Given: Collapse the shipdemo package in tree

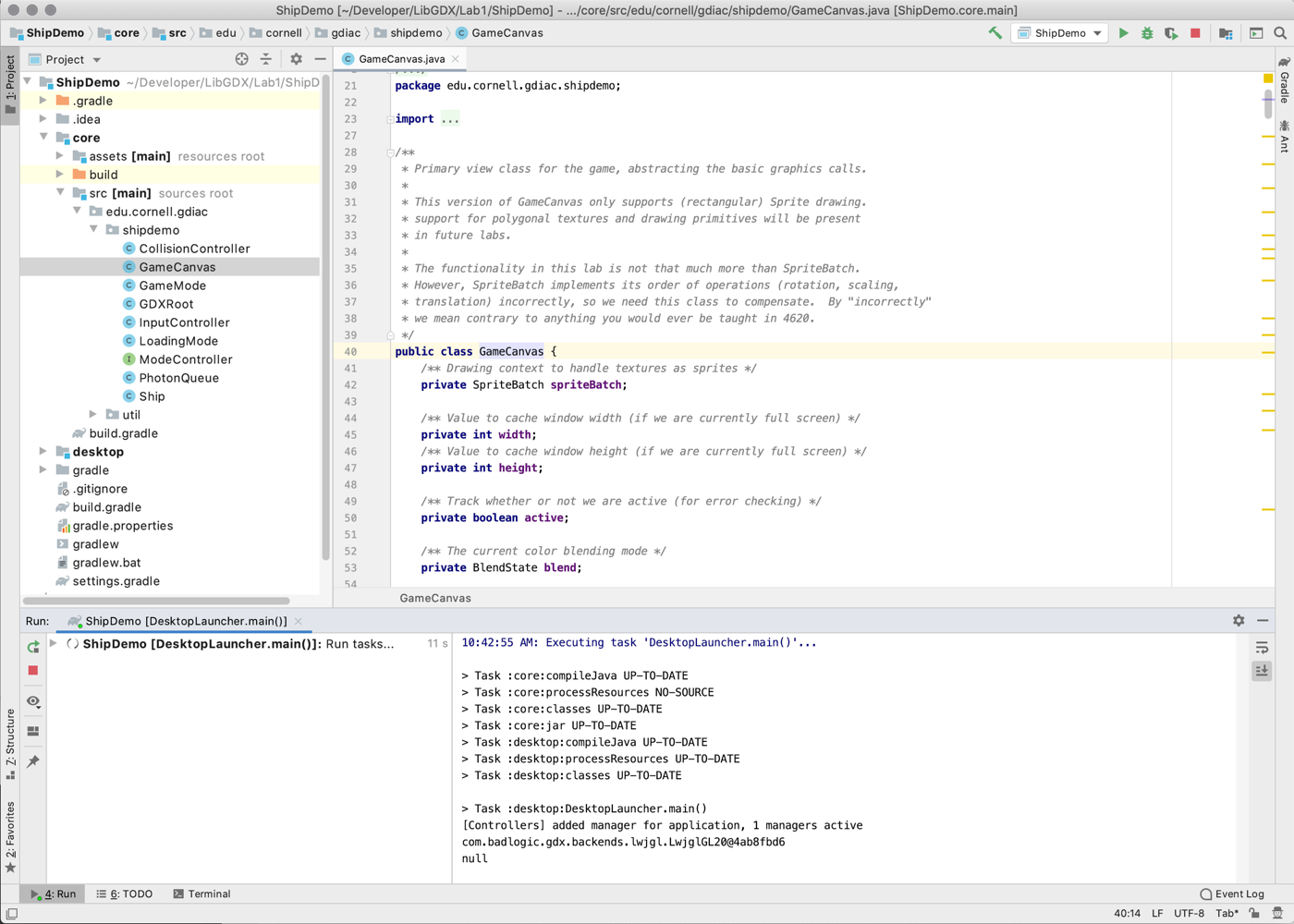Looking at the screenshot, I should (93, 230).
